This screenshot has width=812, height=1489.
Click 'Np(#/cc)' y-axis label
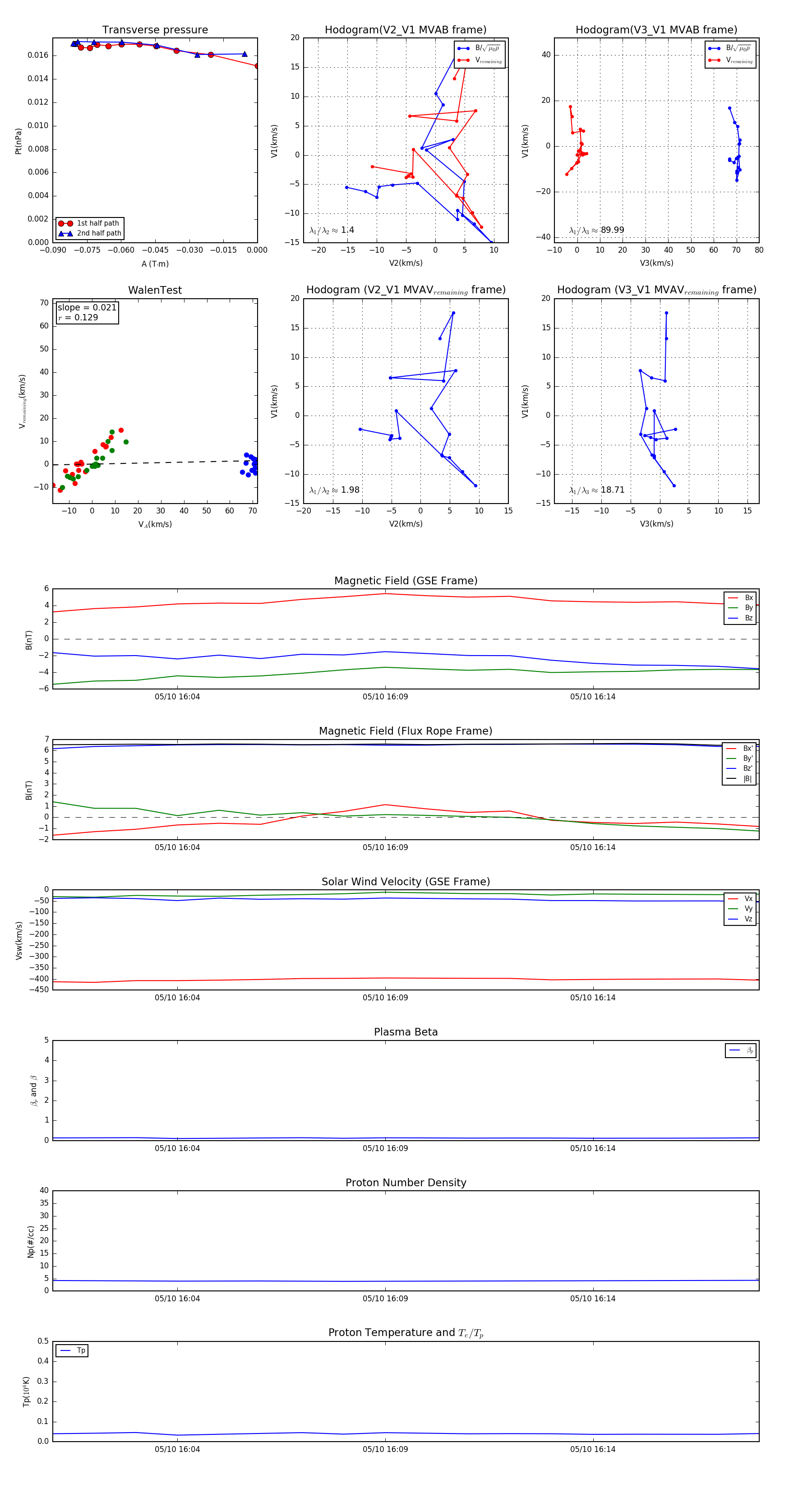click(x=31, y=1241)
